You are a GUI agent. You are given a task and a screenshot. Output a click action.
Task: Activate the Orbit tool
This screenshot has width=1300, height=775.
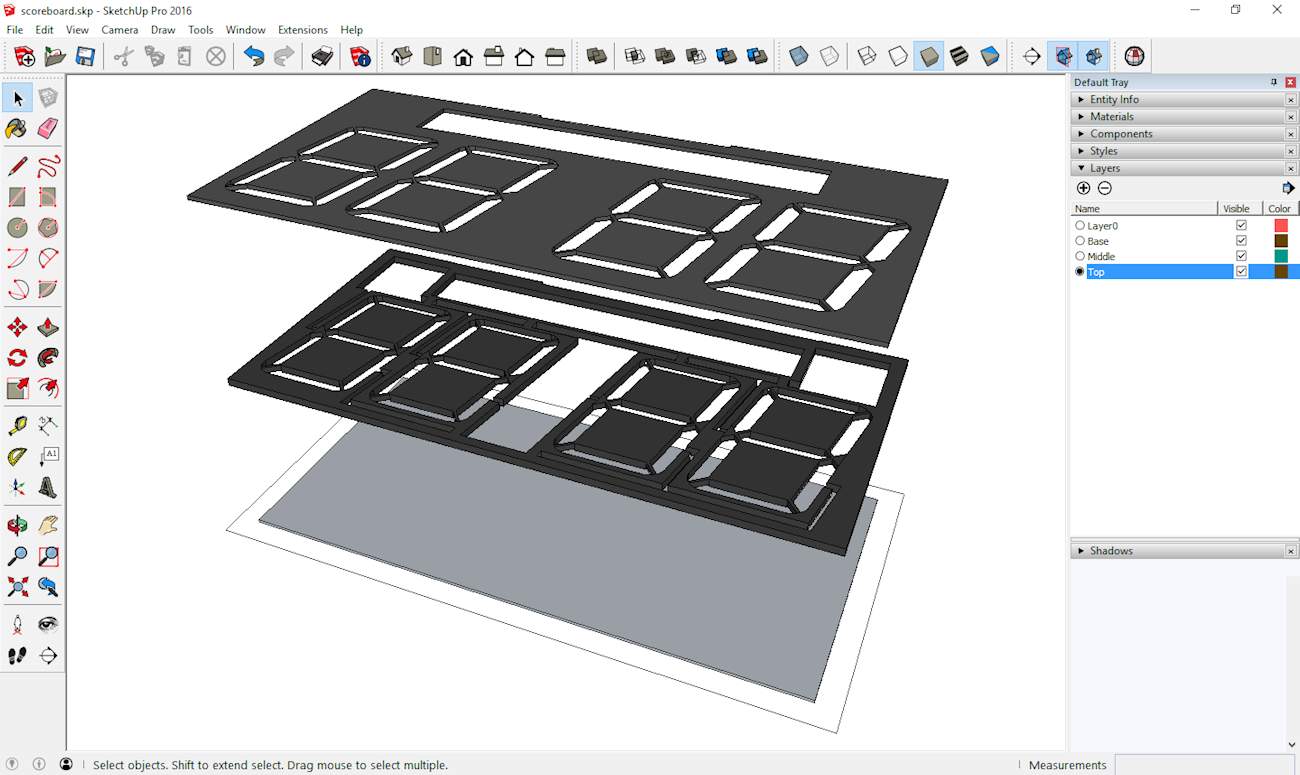point(17,526)
